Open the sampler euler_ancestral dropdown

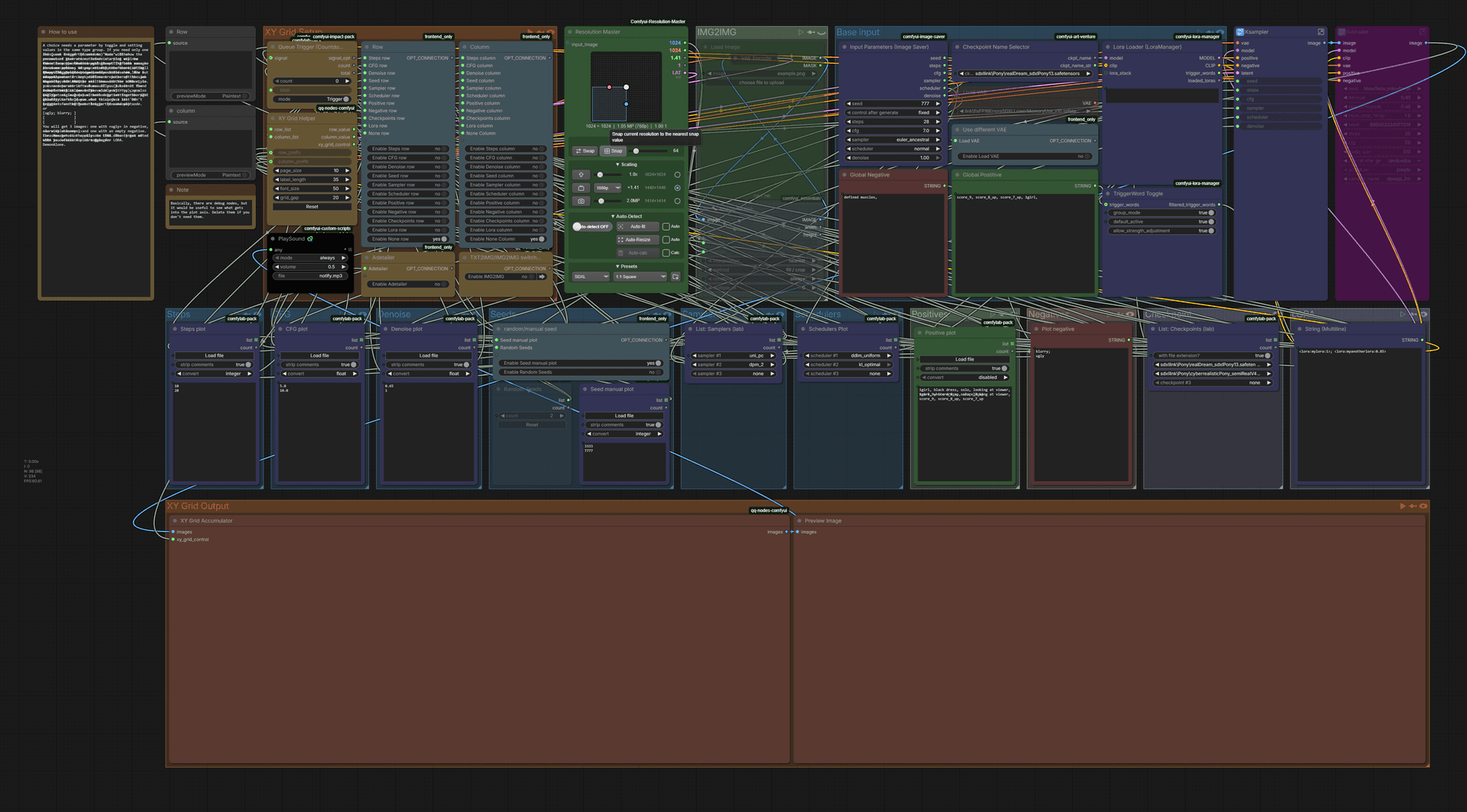point(893,140)
